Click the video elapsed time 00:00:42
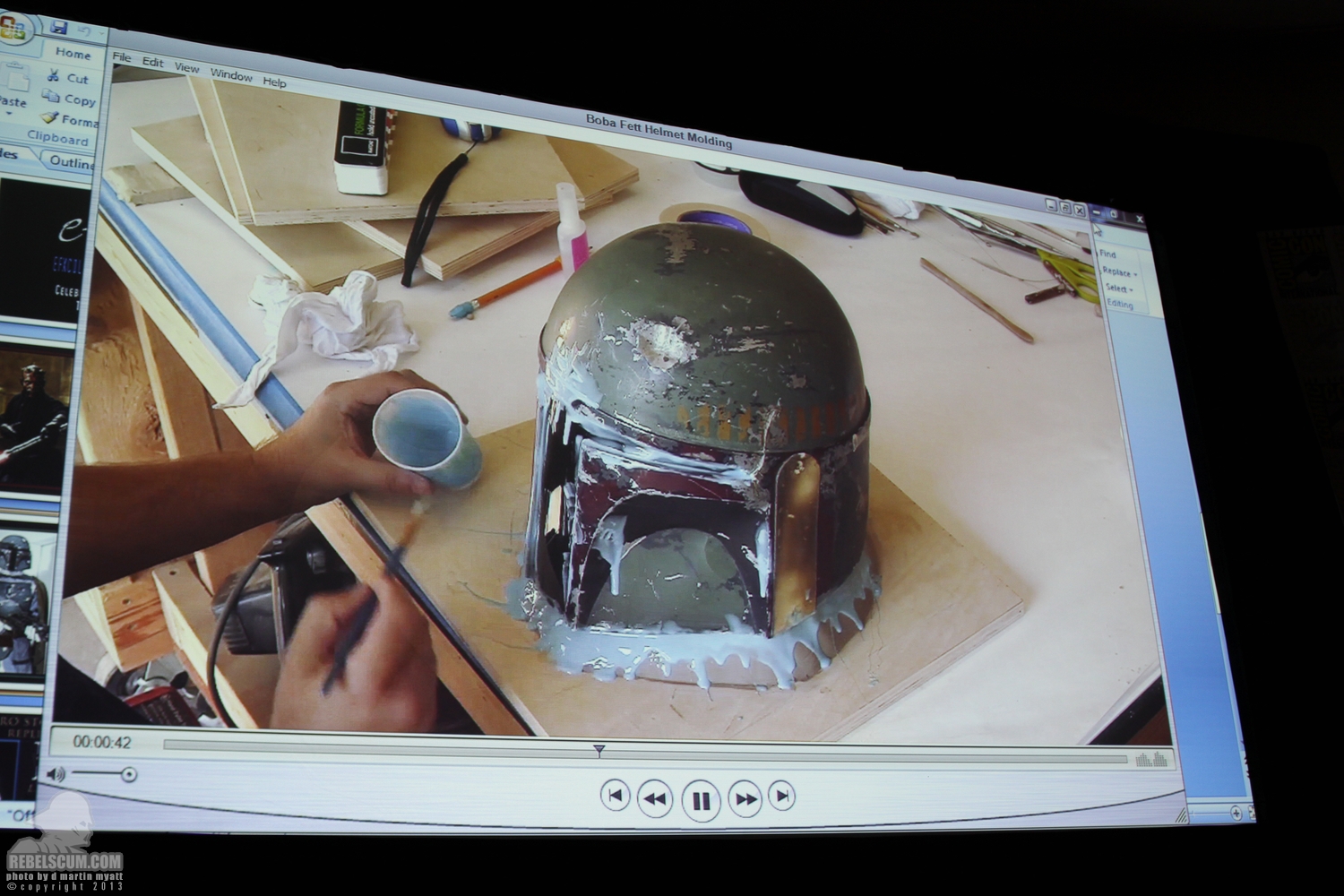Image resolution: width=1344 pixels, height=896 pixels. tap(102, 743)
